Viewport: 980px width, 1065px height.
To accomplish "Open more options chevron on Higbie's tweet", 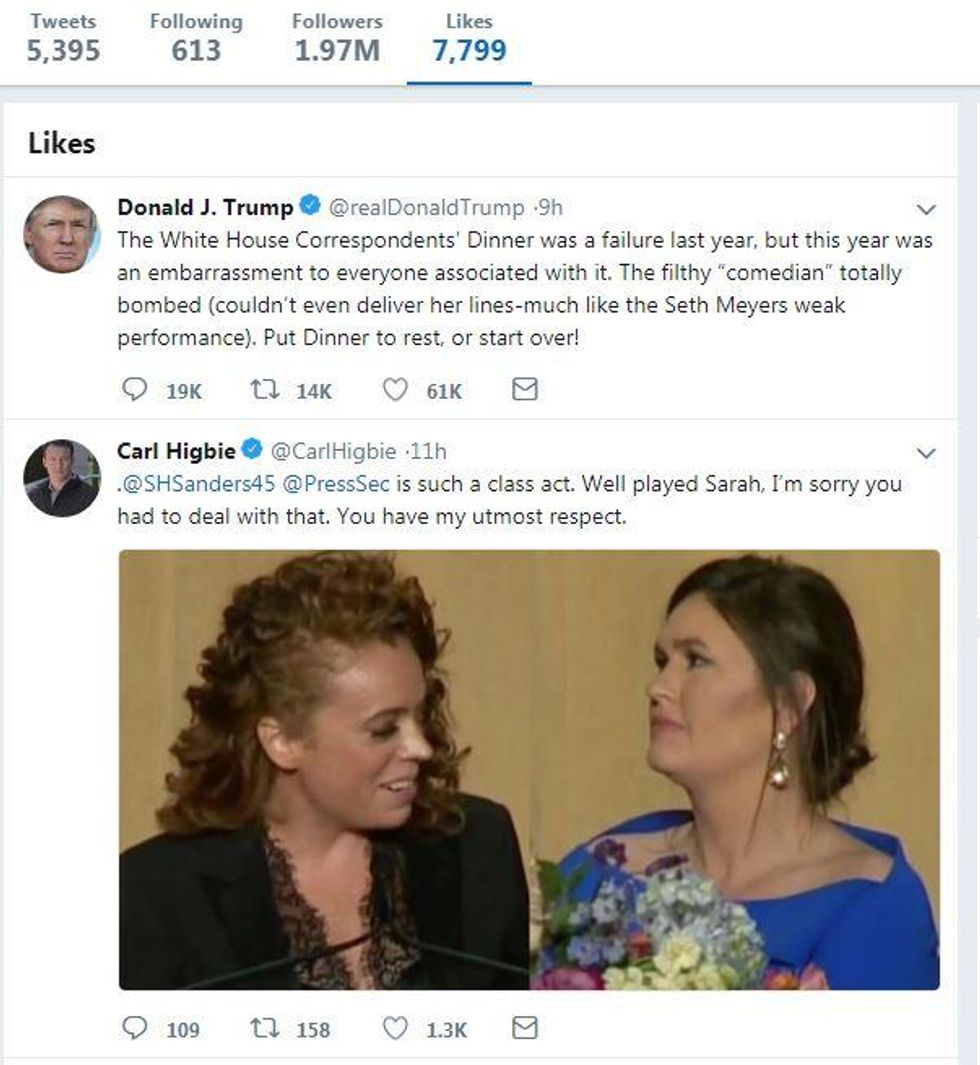I will 927,453.
